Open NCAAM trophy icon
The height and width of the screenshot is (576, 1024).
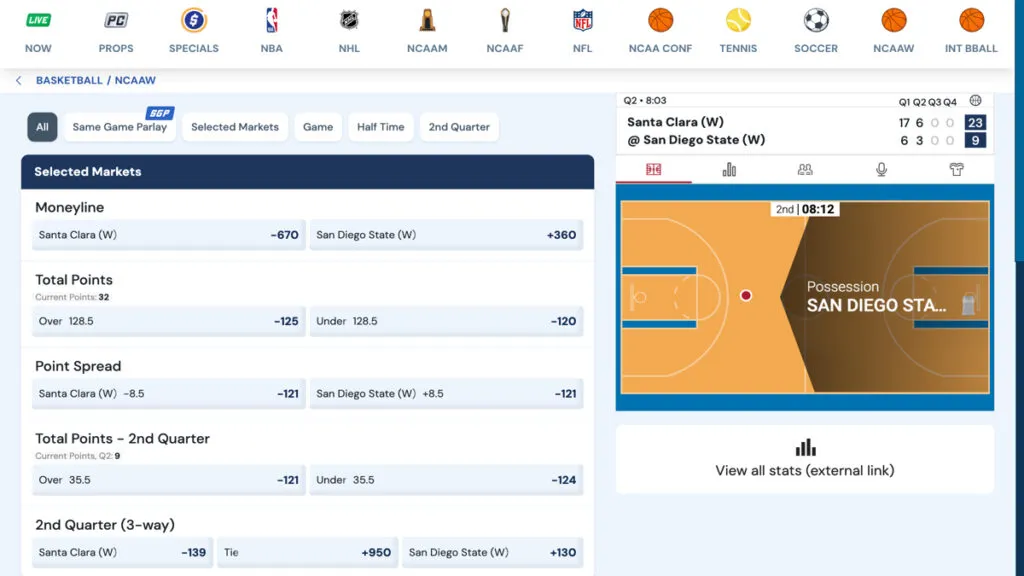coord(427,21)
